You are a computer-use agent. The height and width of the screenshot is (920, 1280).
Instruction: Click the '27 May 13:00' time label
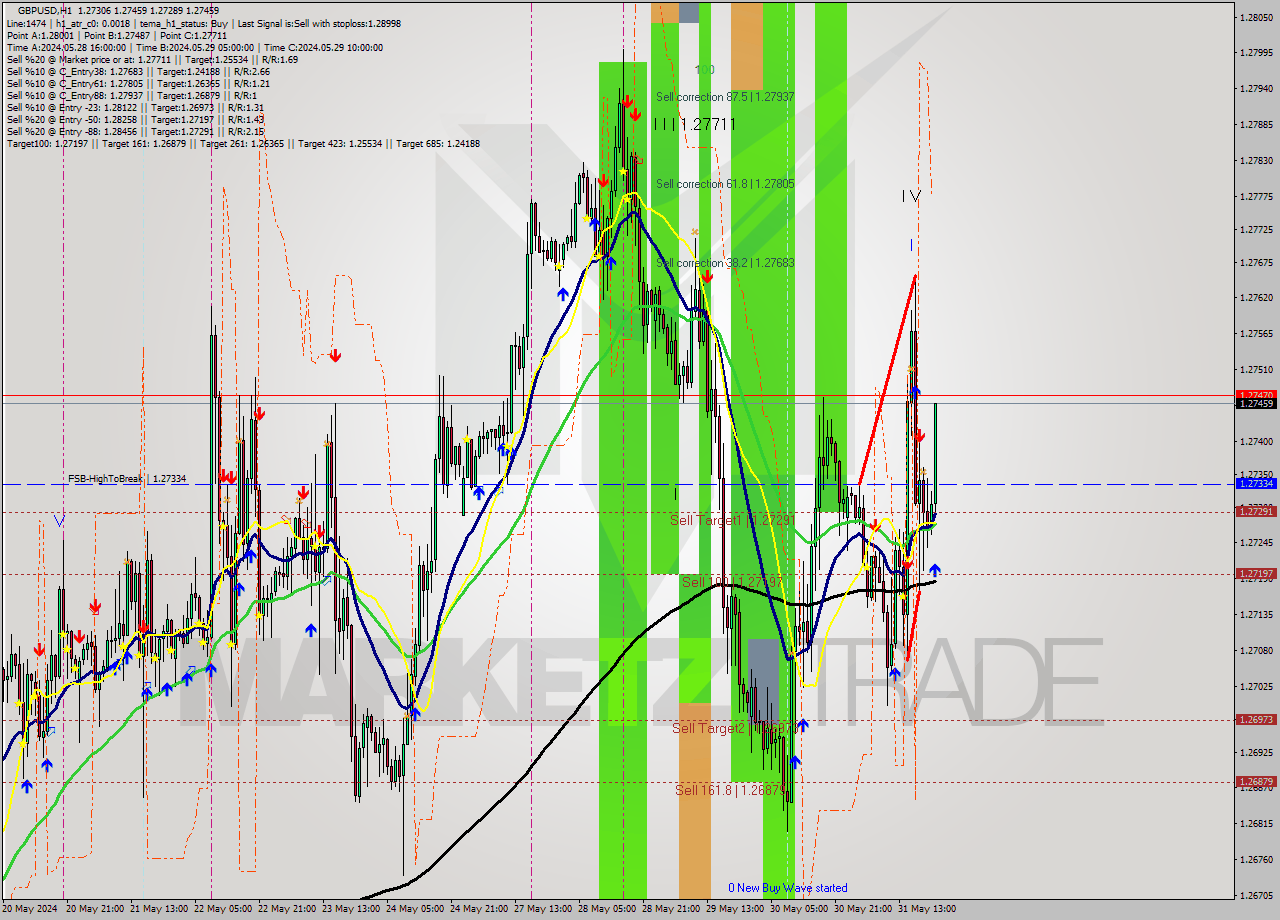tap(541, 909)
